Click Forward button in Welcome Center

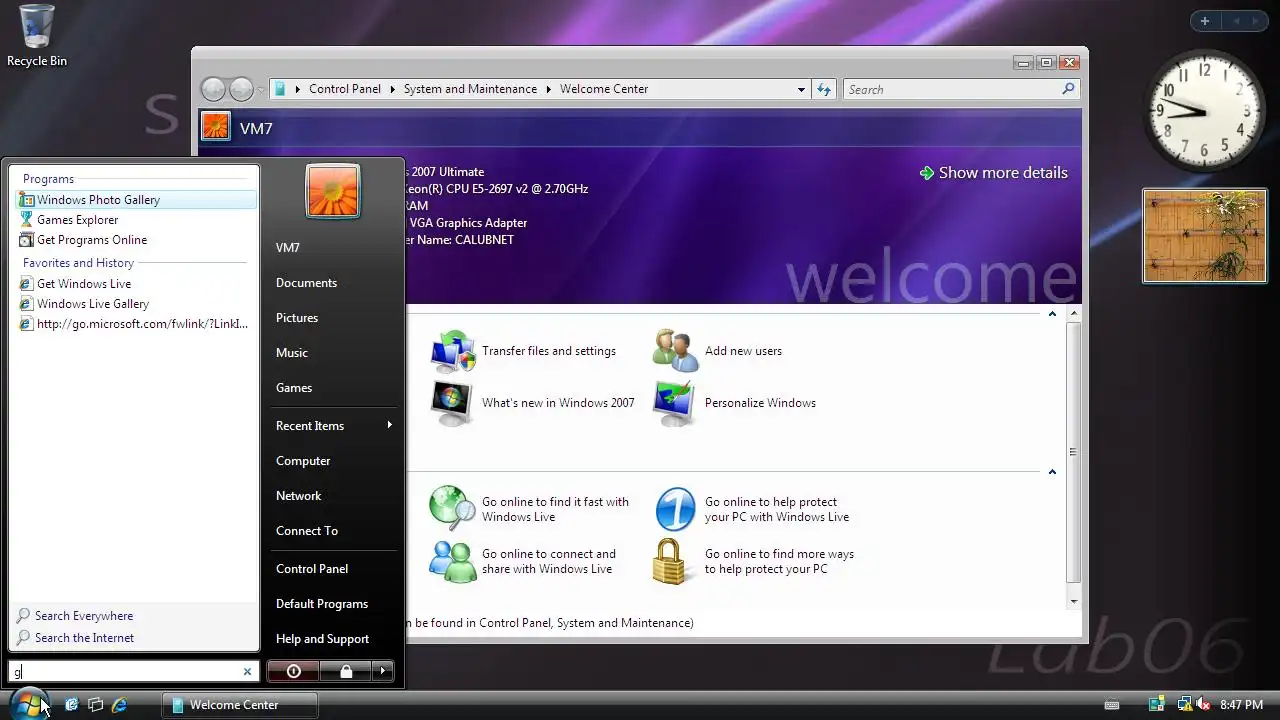pyautogui.click(x=241, y=89)
